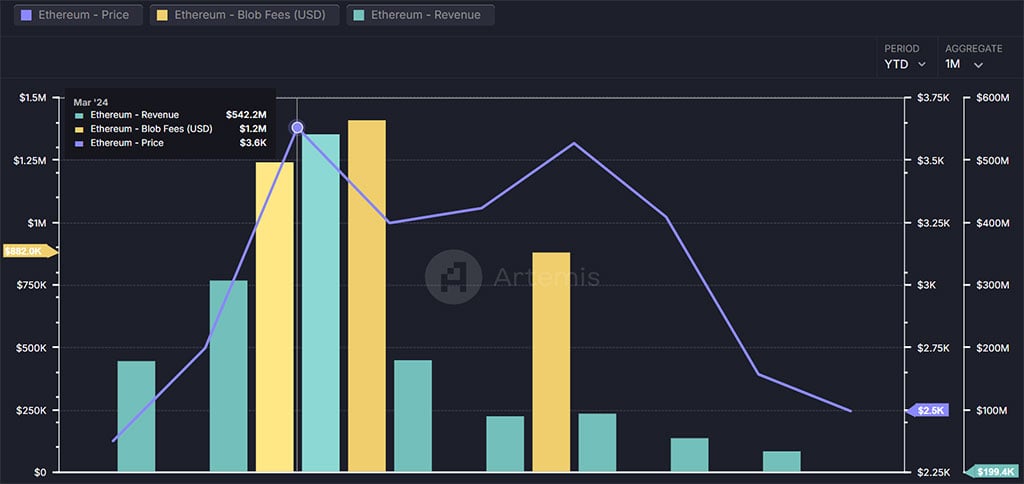The height and width of the screenshot is (484, 1024).
Task: Toggle the Ethereum - Price legend chip
Action: (x=78, y=15)
